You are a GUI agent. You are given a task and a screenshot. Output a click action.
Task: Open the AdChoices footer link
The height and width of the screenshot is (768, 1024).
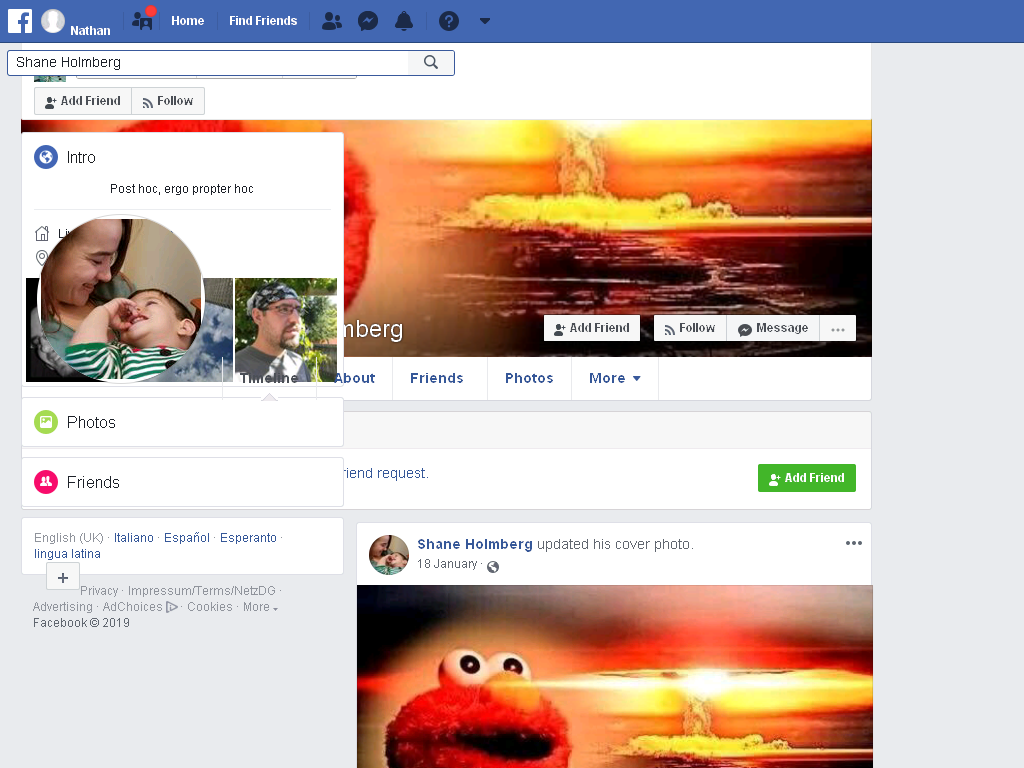(x=133, y=607)
